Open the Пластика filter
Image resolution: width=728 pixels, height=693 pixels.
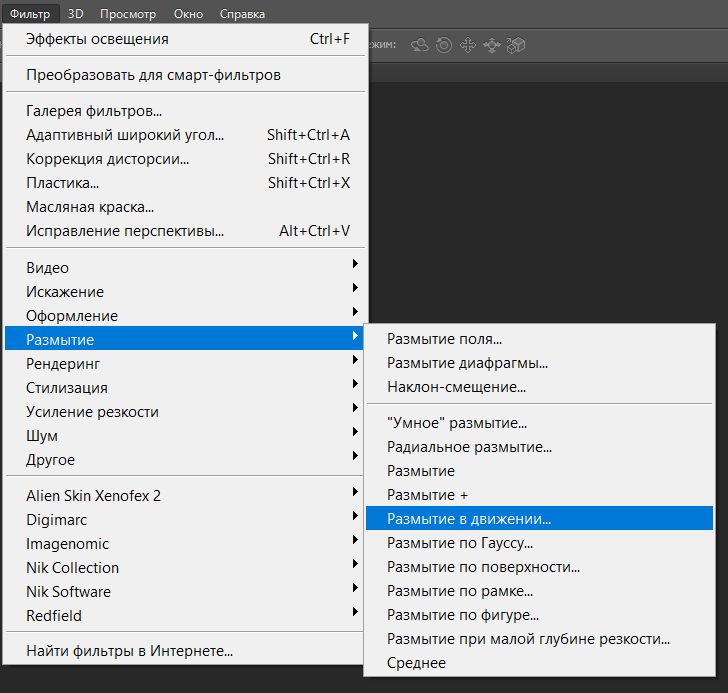[185, 183]
